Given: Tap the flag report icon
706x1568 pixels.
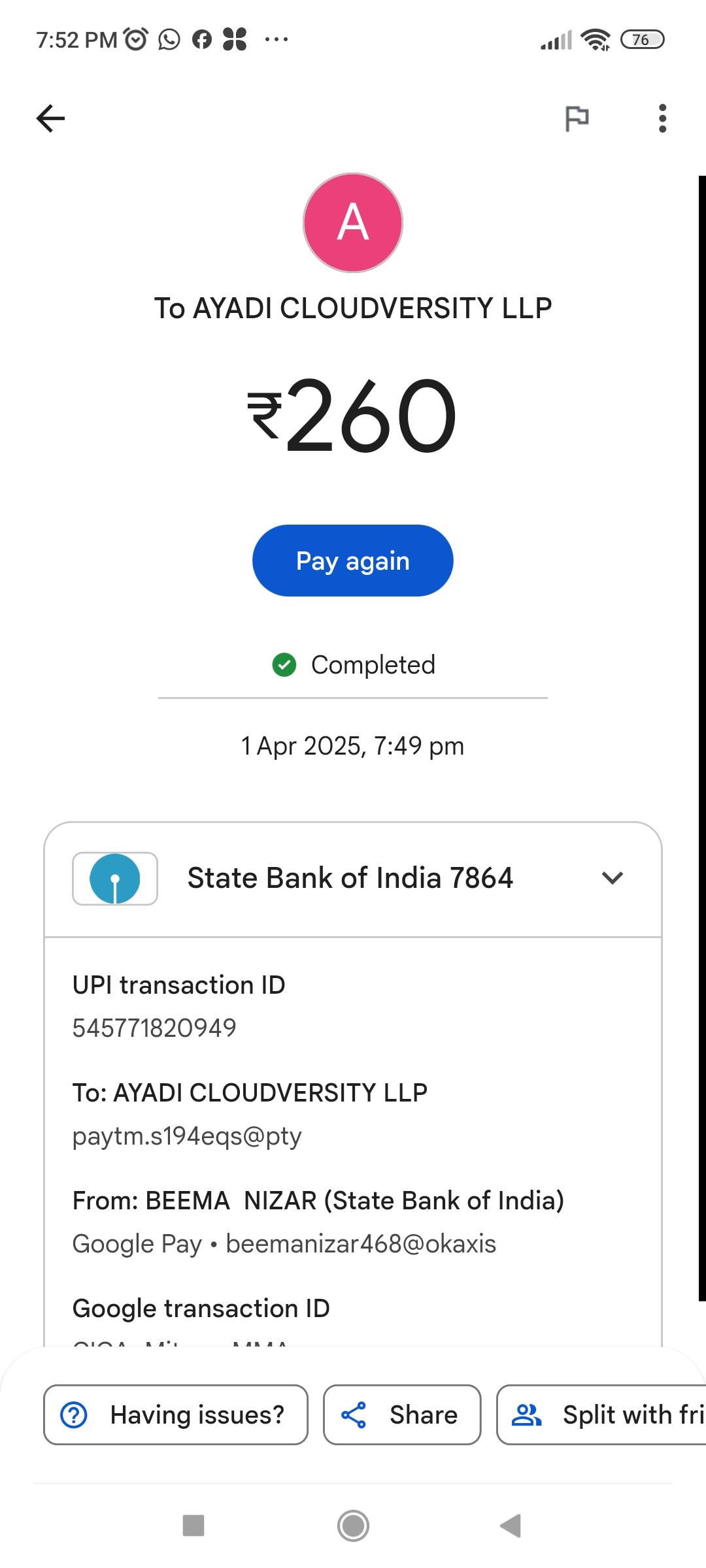Looking at the screenshot, I should 577,118.
